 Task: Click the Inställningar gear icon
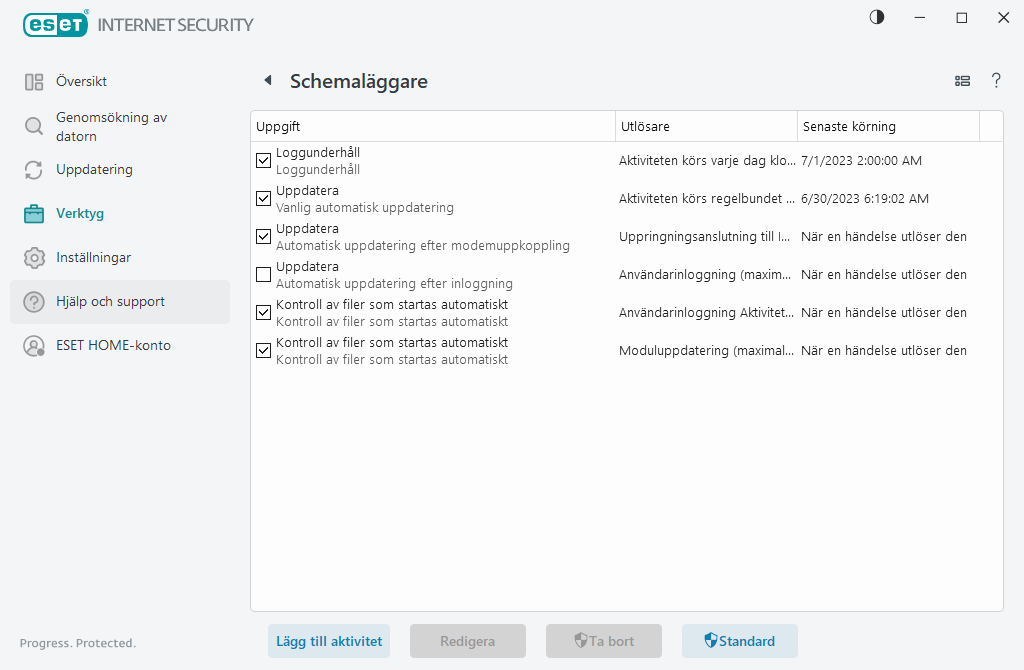[34, 258]
